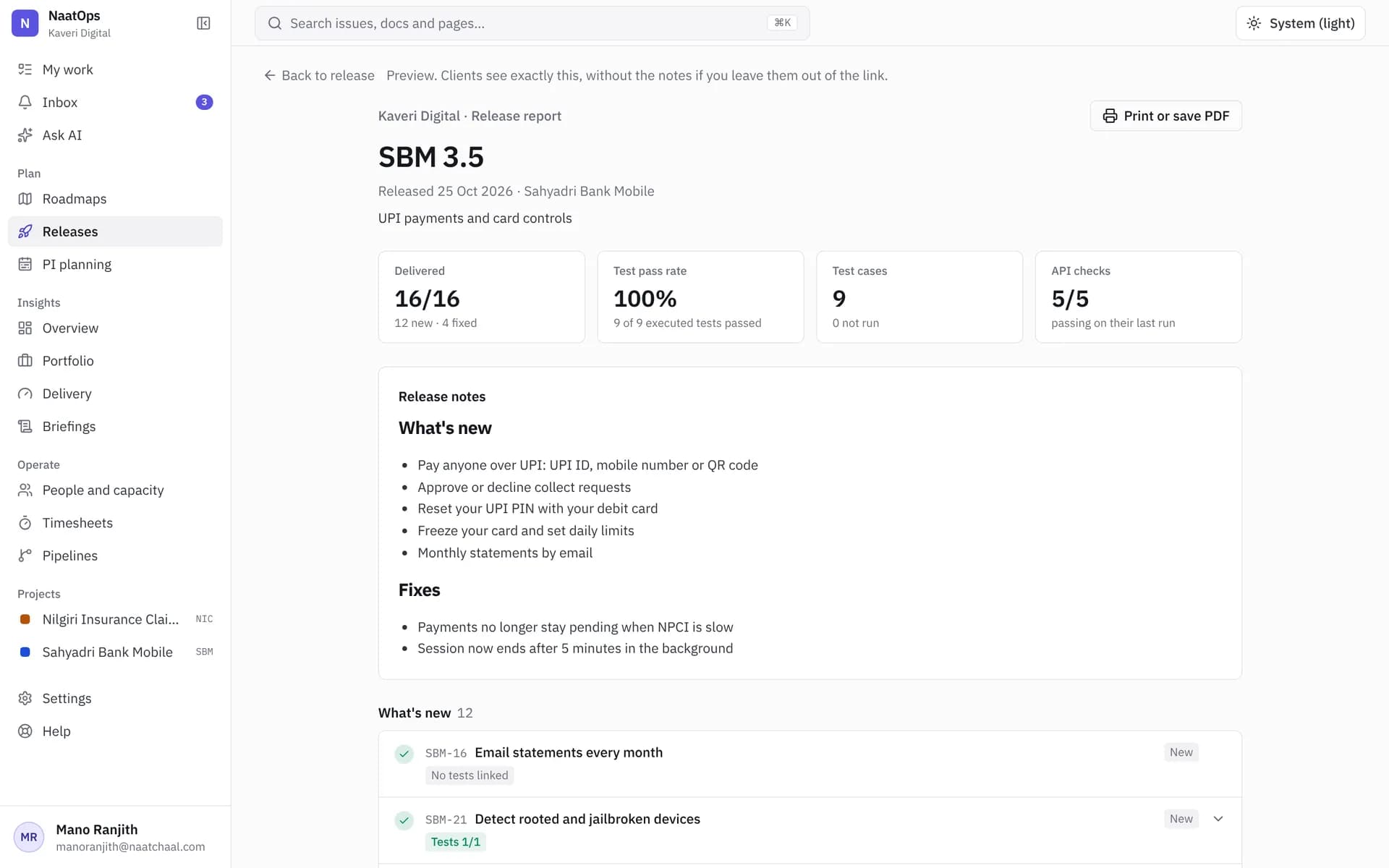Click the Test cases 9 card
Viewport: 1389px width, 868px height.
tap(919, 297)
